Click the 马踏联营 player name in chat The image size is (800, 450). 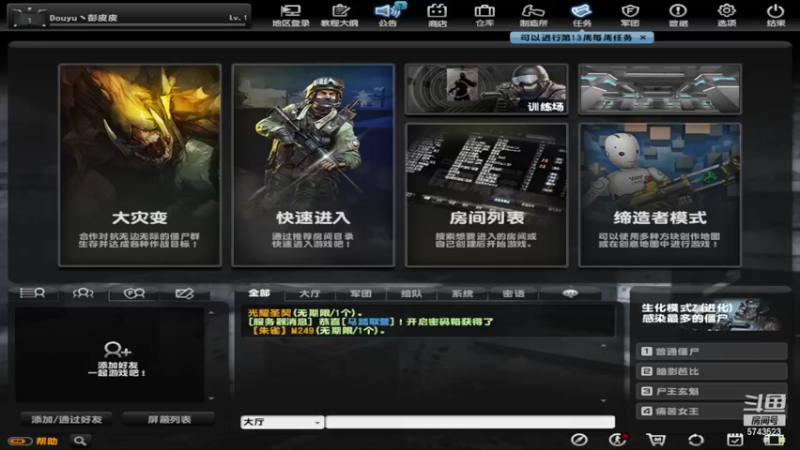[369, 322]
